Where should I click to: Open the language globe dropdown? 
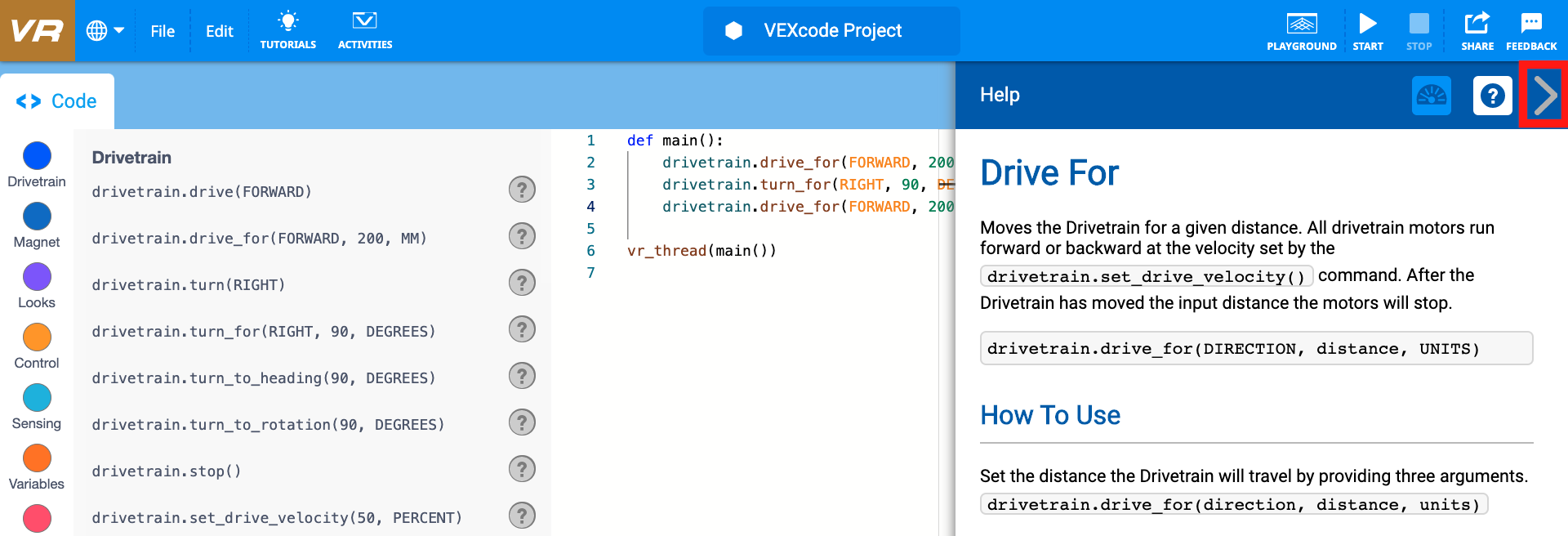pos(105,31)
